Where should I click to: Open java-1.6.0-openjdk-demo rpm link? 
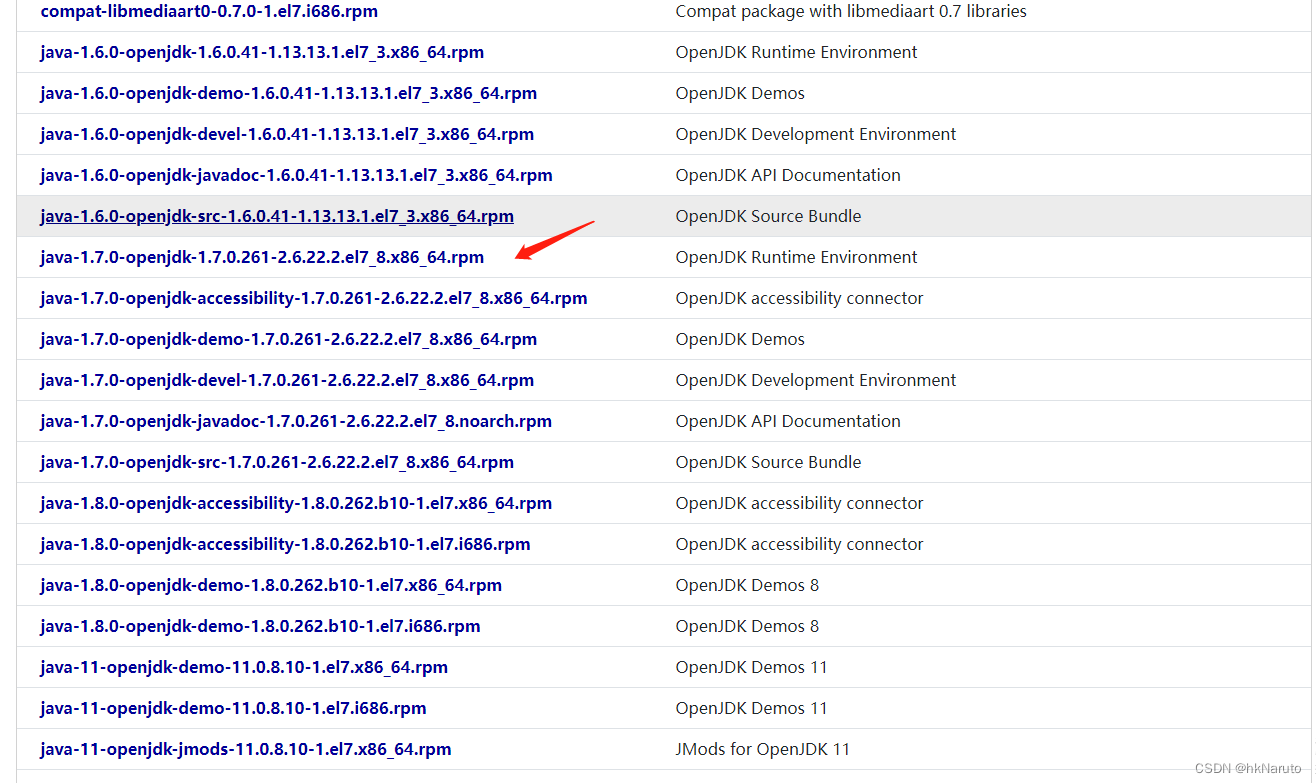pos(288,93)
